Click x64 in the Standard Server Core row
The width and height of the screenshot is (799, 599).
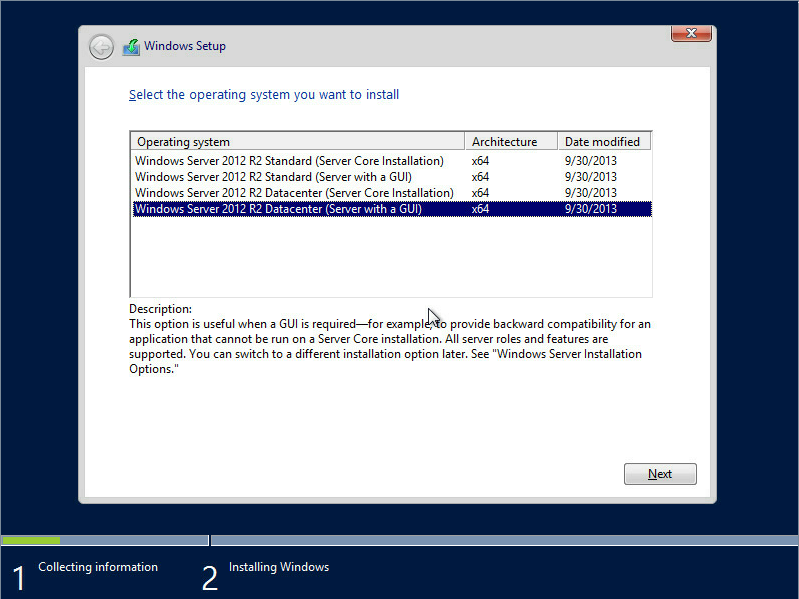[x=480, y=161]
